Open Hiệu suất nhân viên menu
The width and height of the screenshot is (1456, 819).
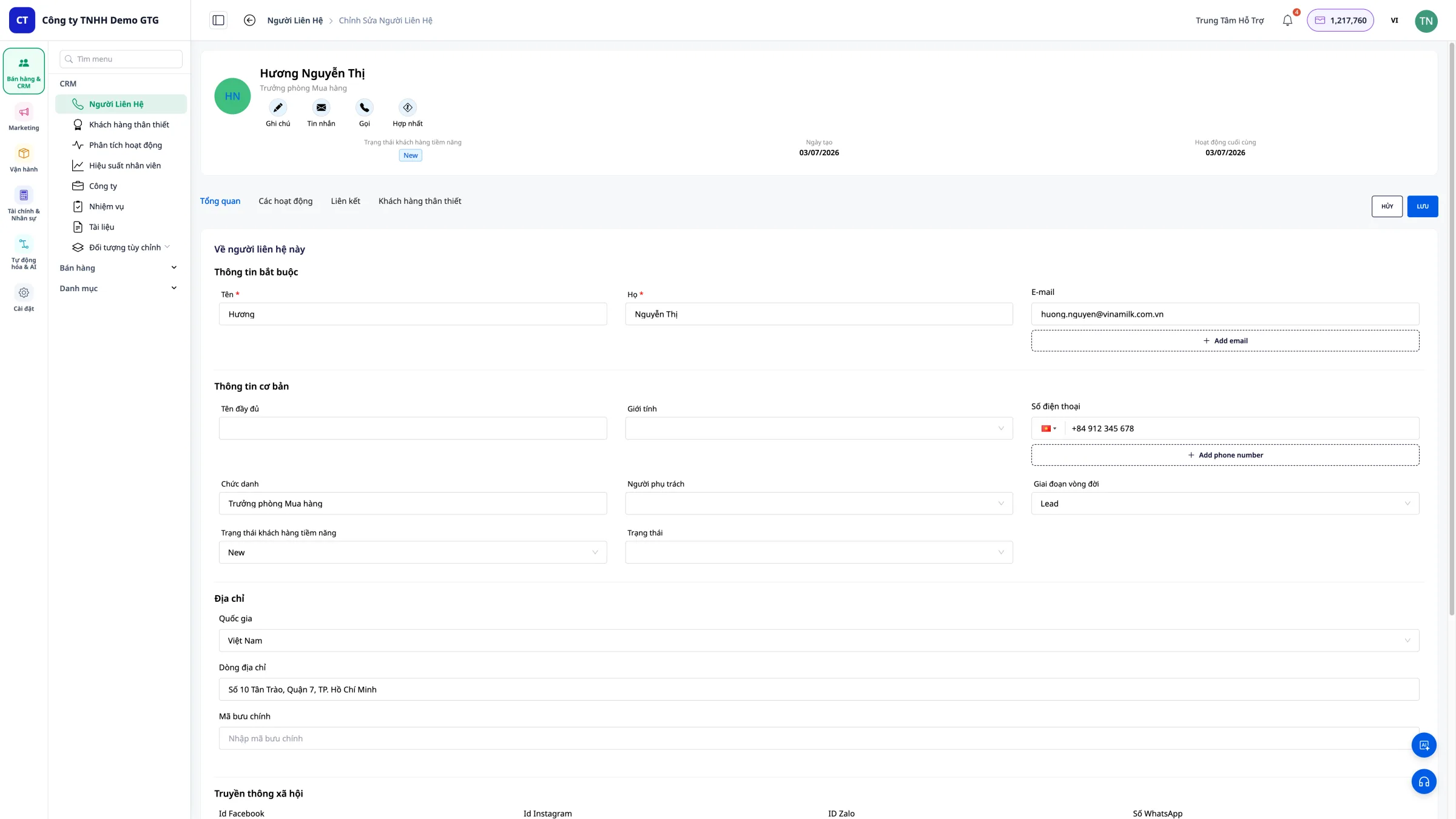point(121,166)
